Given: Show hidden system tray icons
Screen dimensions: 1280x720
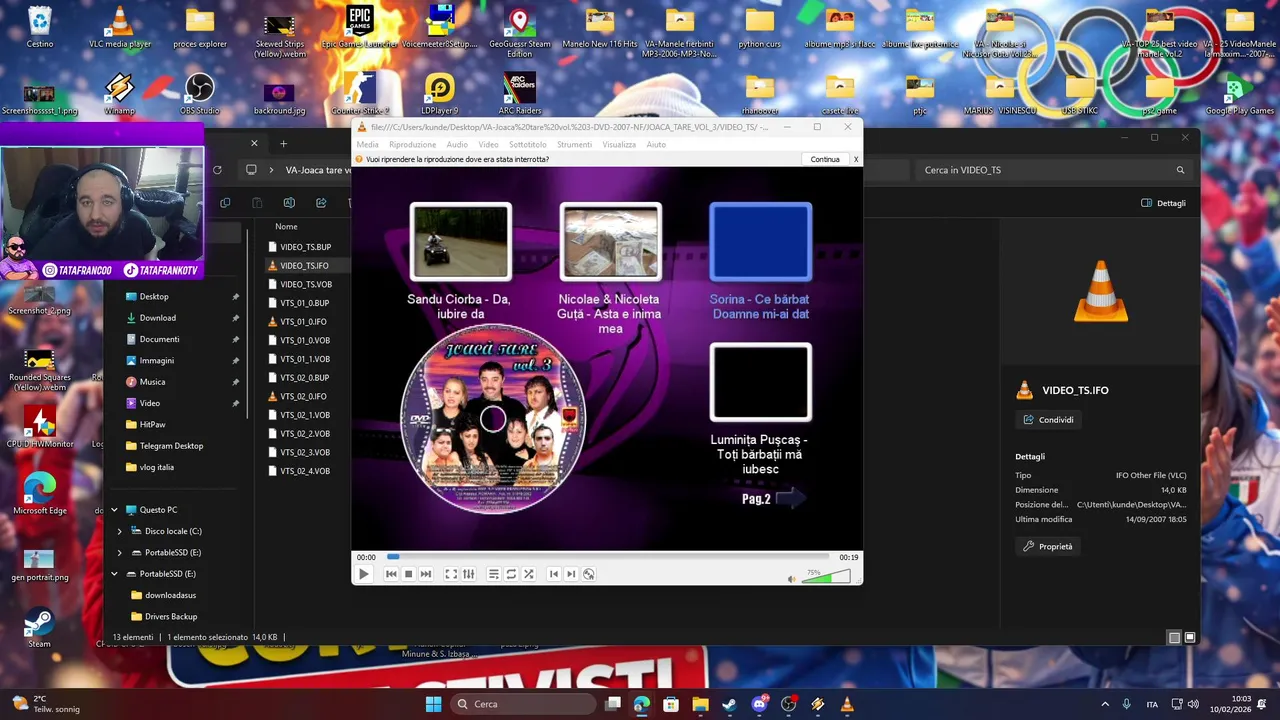Looking at the screenshot, I should (1105, 704).
